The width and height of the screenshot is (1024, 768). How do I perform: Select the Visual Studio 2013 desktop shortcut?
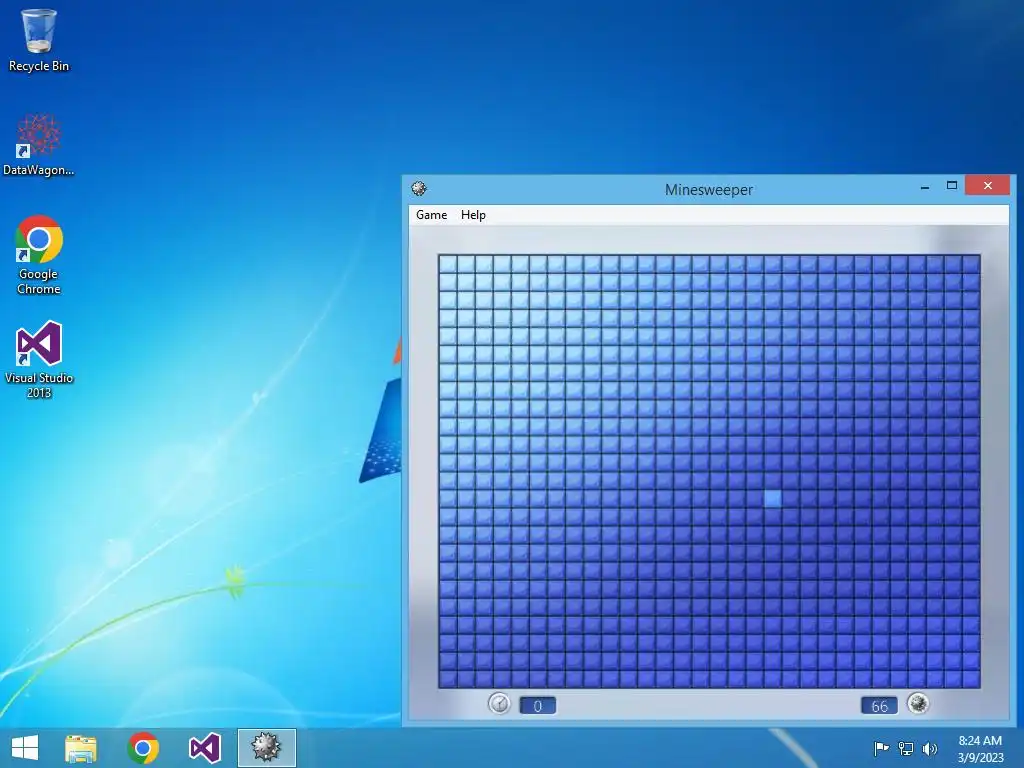39,359
